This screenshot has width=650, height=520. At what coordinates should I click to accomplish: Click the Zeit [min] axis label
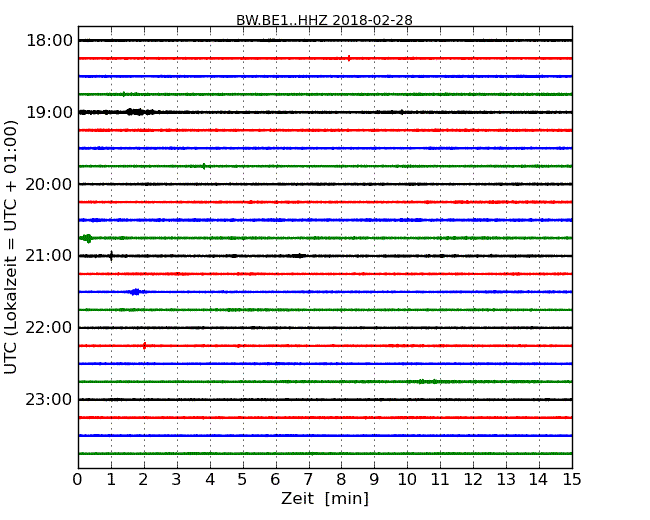[x=325, y=498]
